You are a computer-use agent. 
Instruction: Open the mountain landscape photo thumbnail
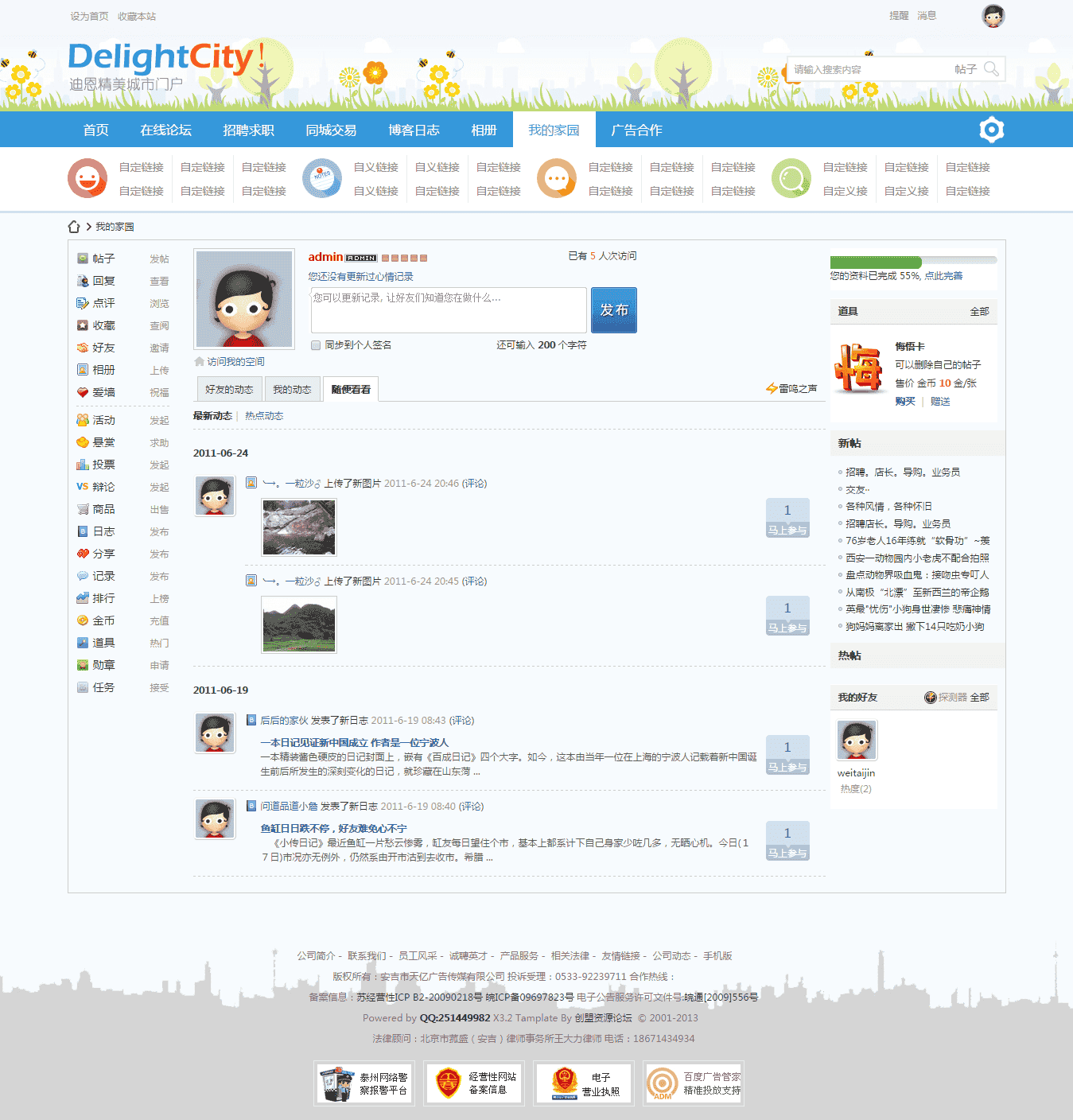click(299, 625)
